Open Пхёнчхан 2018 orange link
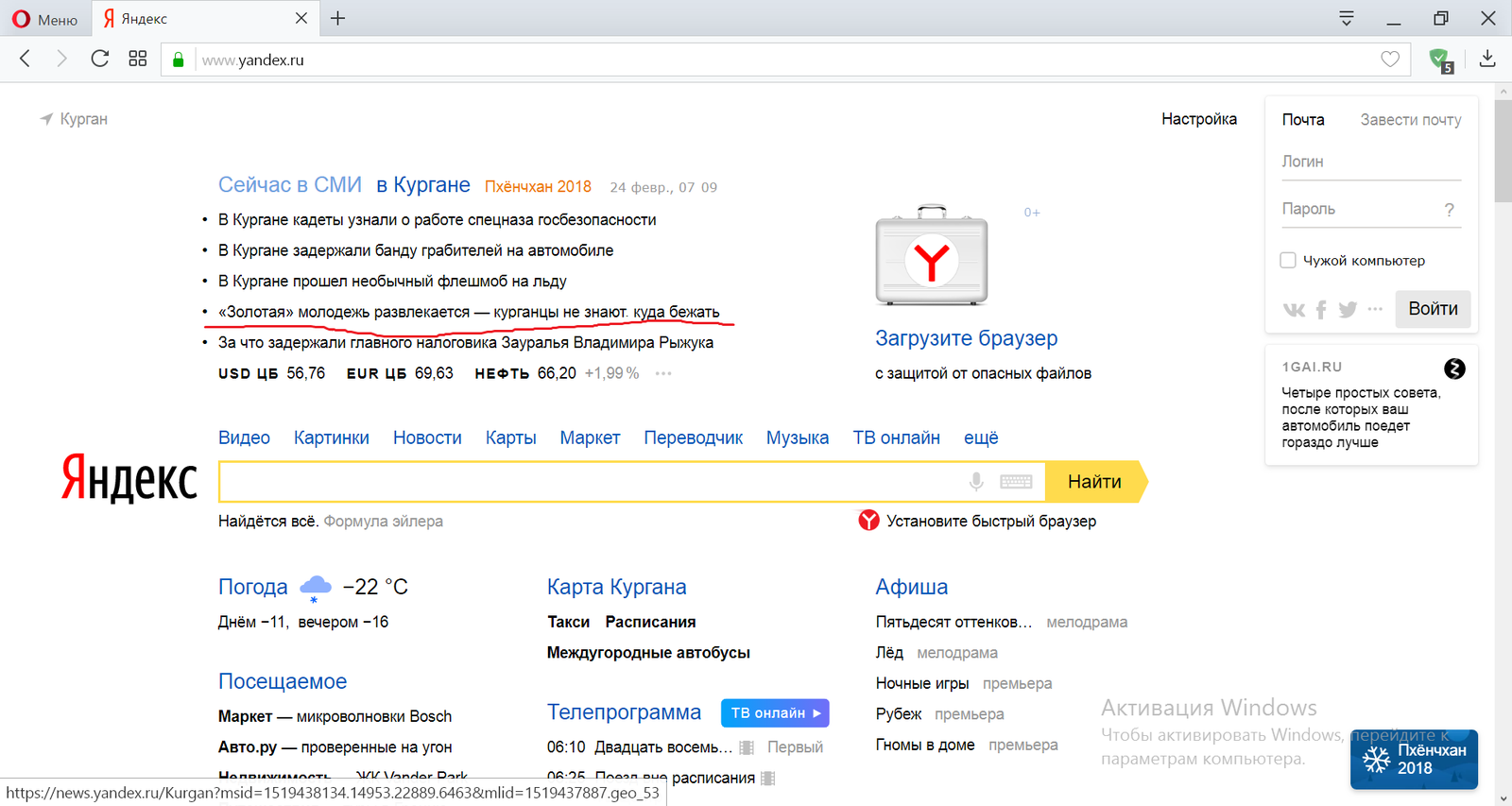 pyautogui.click(x=538, y=186)
